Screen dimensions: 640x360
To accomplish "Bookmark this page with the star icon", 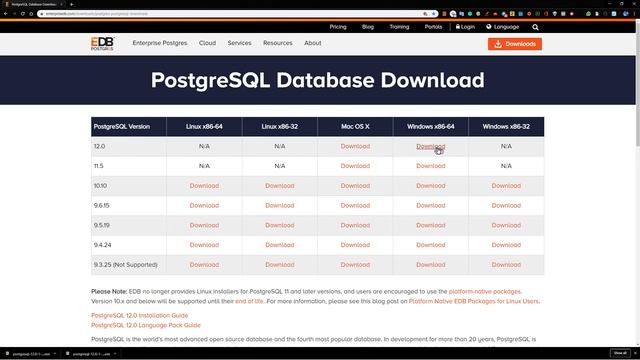I will 433,13.
